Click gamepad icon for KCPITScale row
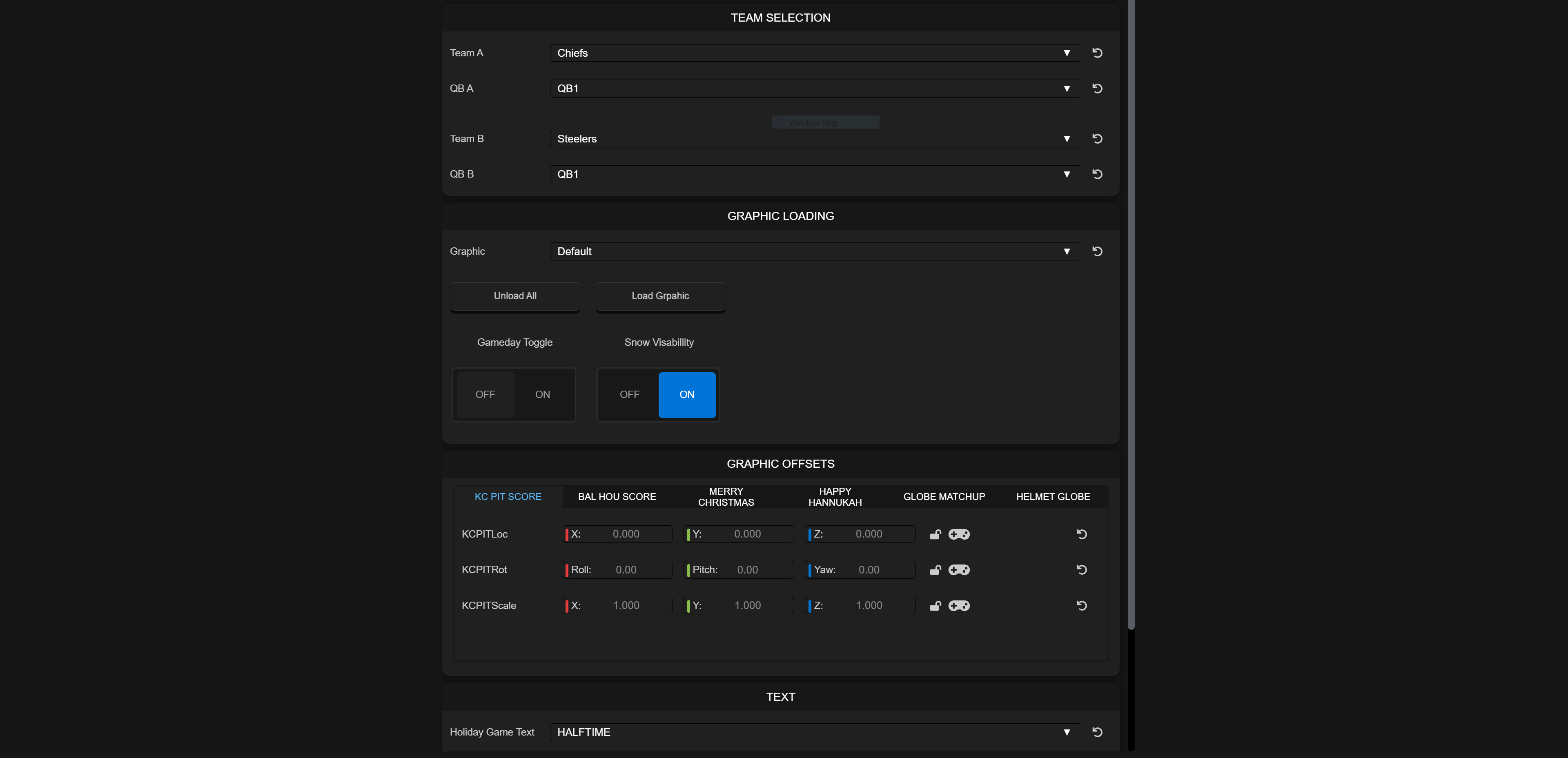 pyautogui.click(x=959, y=606)
